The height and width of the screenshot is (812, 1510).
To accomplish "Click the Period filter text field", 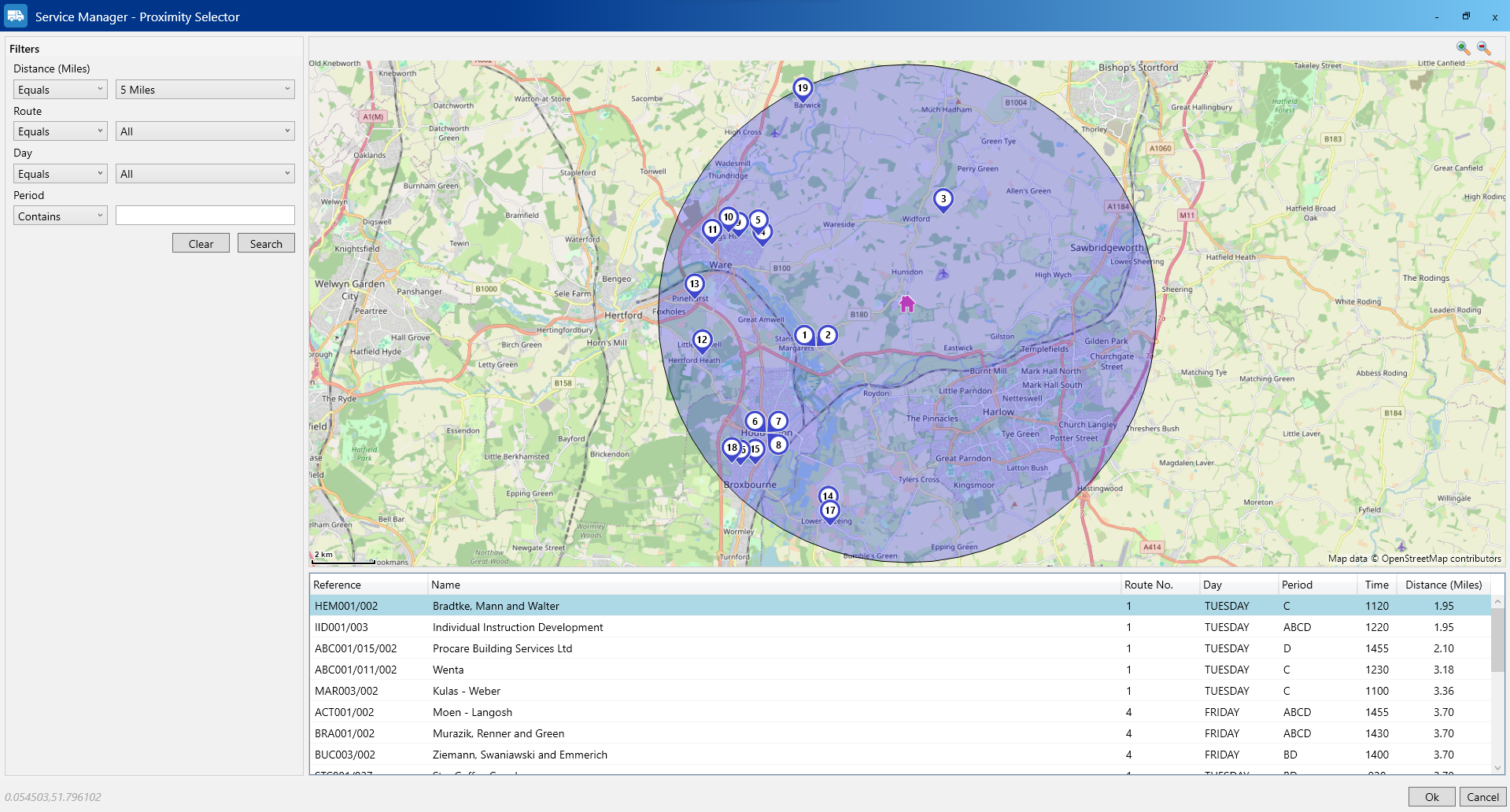I will click(x=205, y=216).
